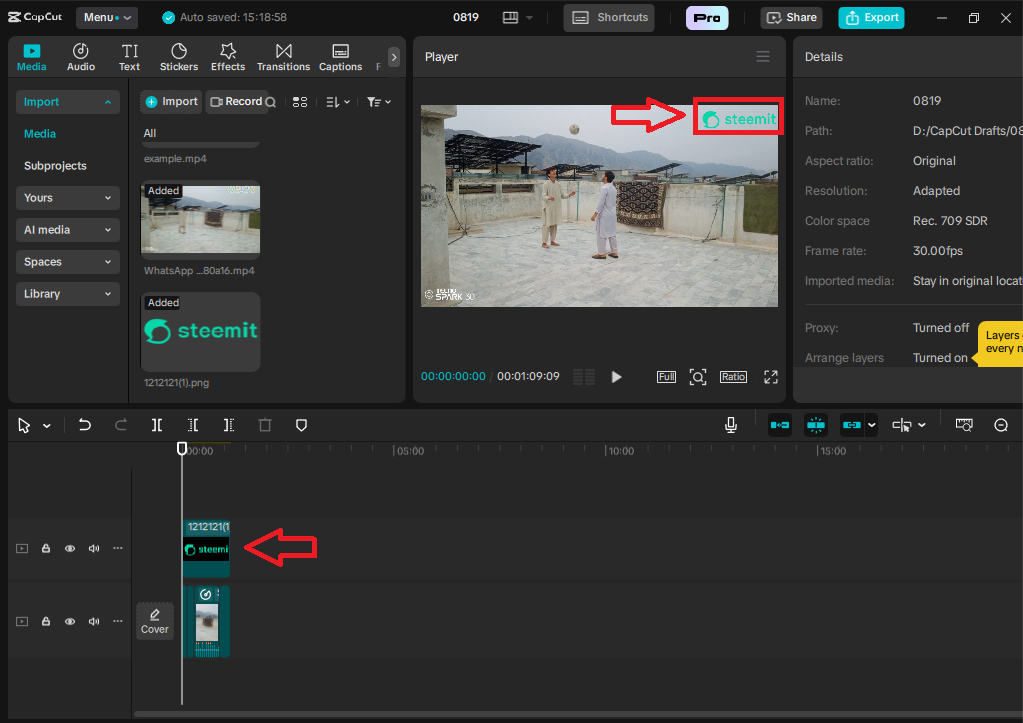This screenshot has height=723, width=1023.
Task: Select the steemit logo PNG thumbnail
Action: coord(200,332)
